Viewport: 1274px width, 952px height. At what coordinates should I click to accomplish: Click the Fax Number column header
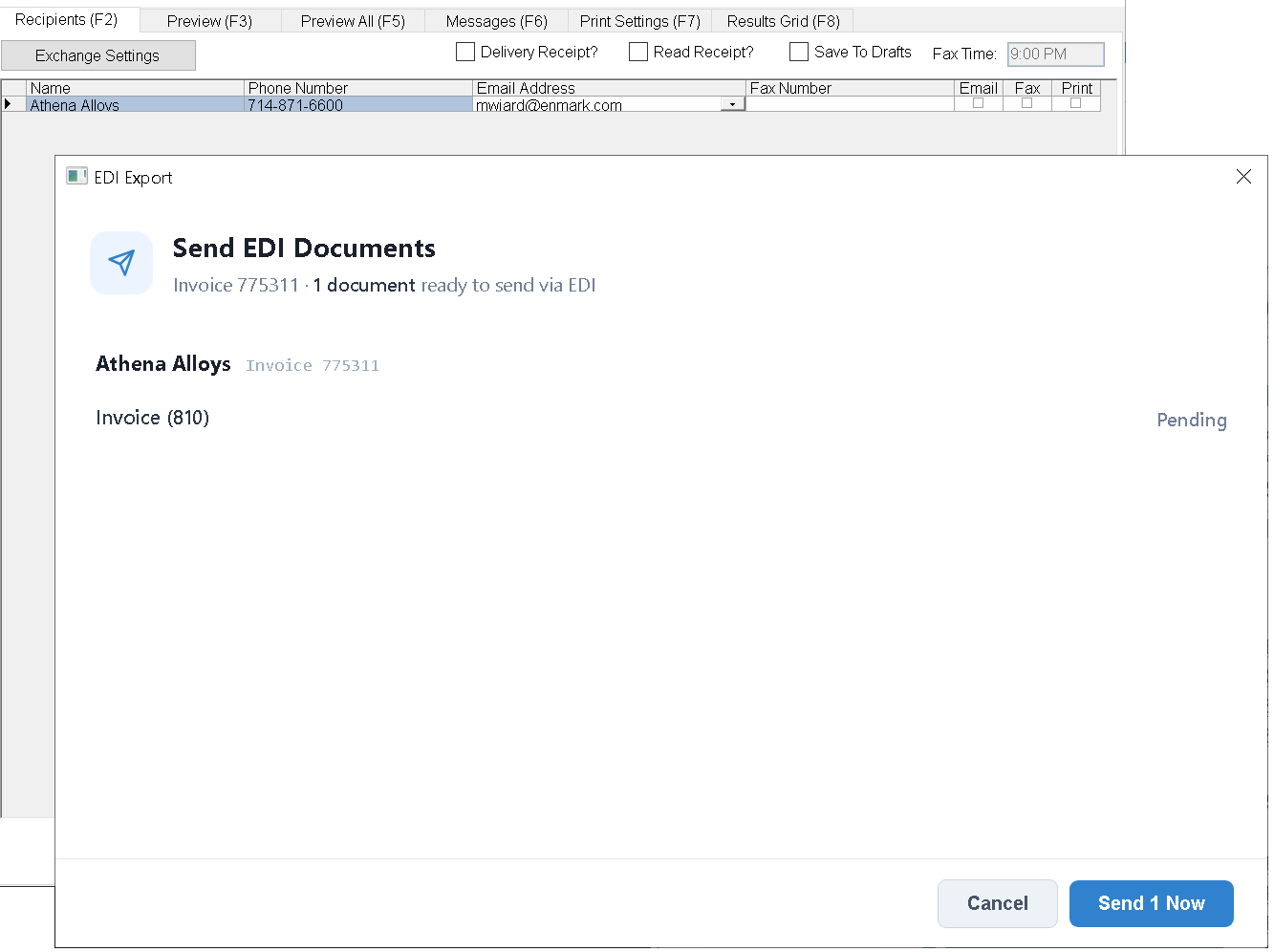click(x=850, y=88)
